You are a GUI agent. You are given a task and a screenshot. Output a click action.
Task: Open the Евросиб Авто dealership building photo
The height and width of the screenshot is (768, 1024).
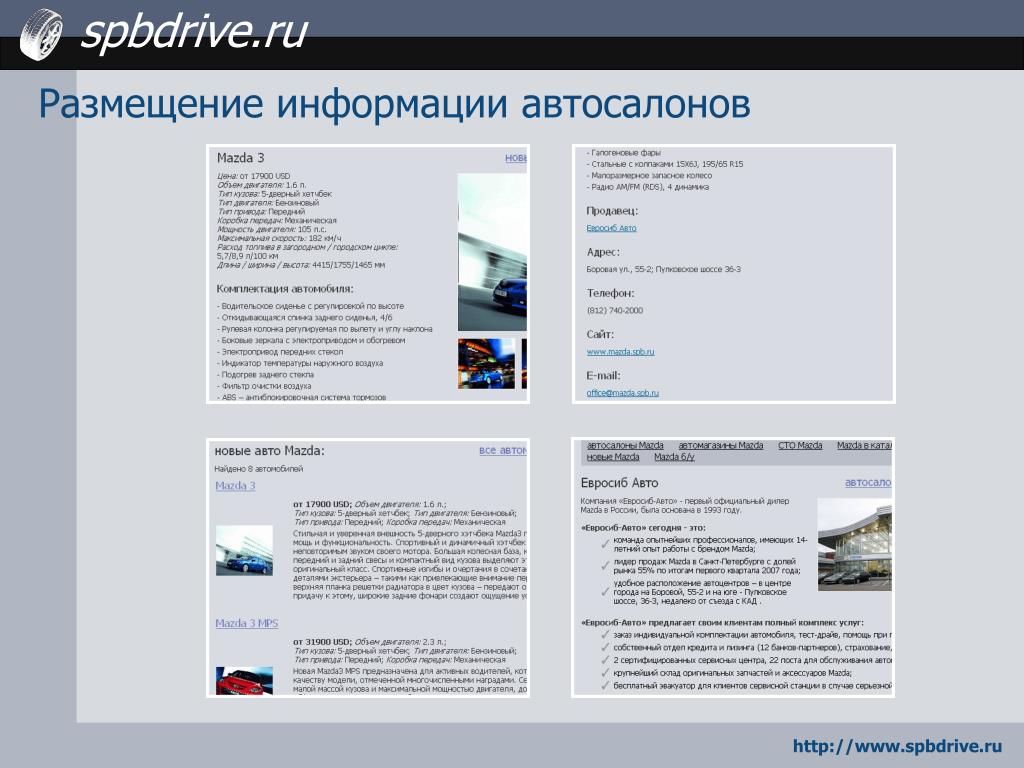click(854, 545)
